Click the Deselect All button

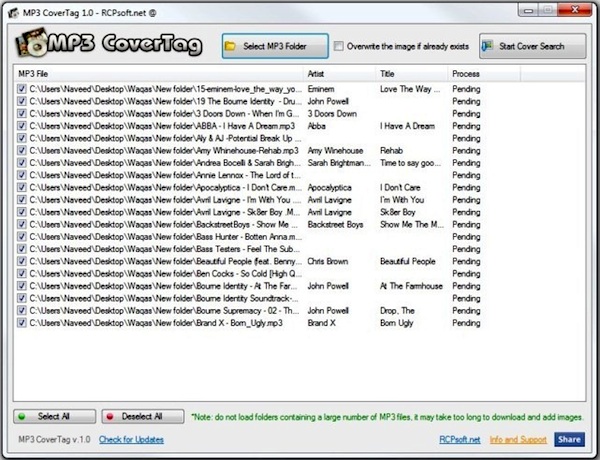point(143,416)
